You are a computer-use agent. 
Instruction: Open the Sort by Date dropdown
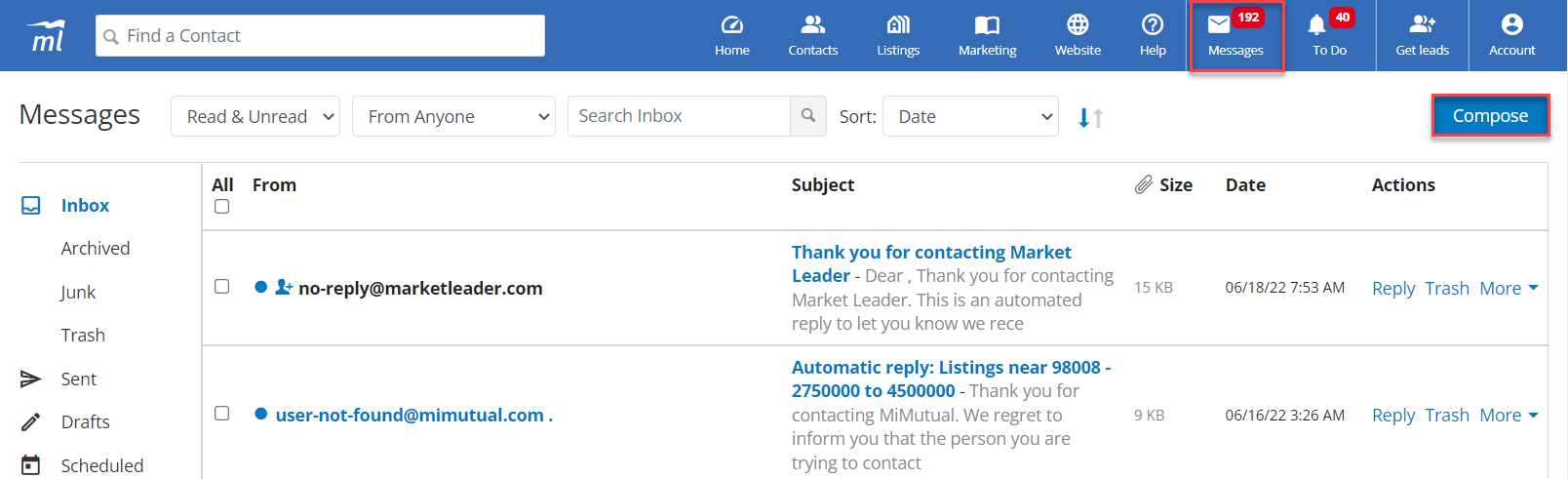point(970,116)
